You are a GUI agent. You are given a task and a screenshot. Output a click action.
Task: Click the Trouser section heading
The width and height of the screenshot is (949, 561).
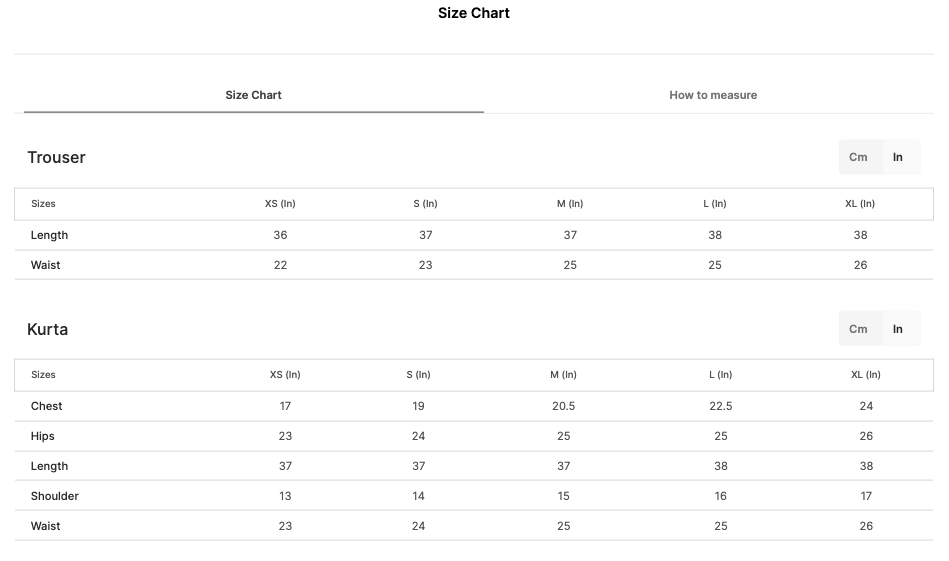point(56,157)
